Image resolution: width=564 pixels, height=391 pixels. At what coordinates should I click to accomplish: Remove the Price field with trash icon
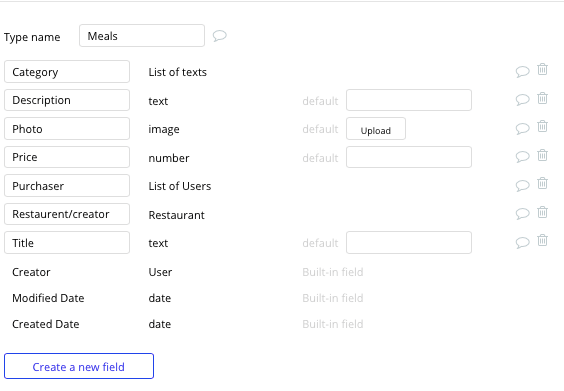(542, 155)
